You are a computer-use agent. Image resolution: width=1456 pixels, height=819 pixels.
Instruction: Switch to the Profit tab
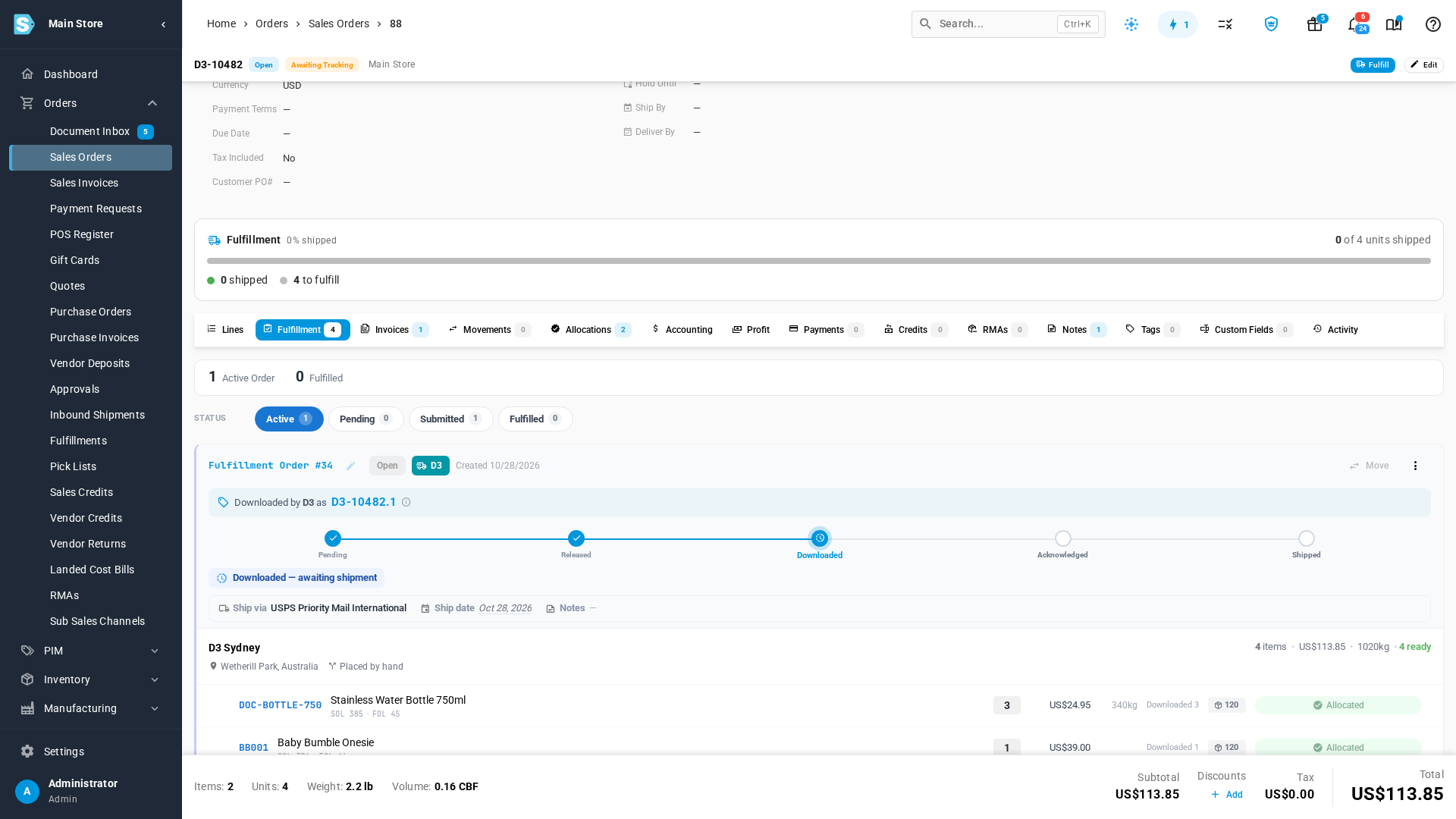(751, 330)
